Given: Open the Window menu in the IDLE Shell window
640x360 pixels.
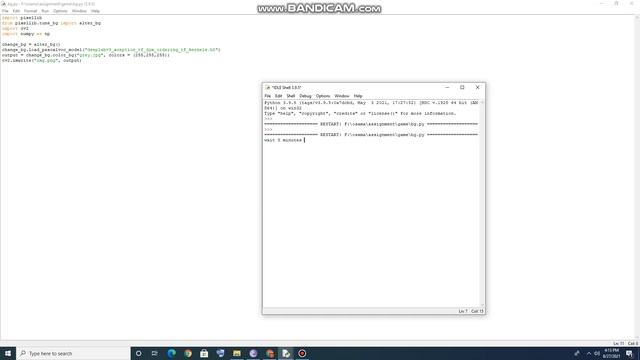Looking at the screenshot, I should [x=342, y=96].
